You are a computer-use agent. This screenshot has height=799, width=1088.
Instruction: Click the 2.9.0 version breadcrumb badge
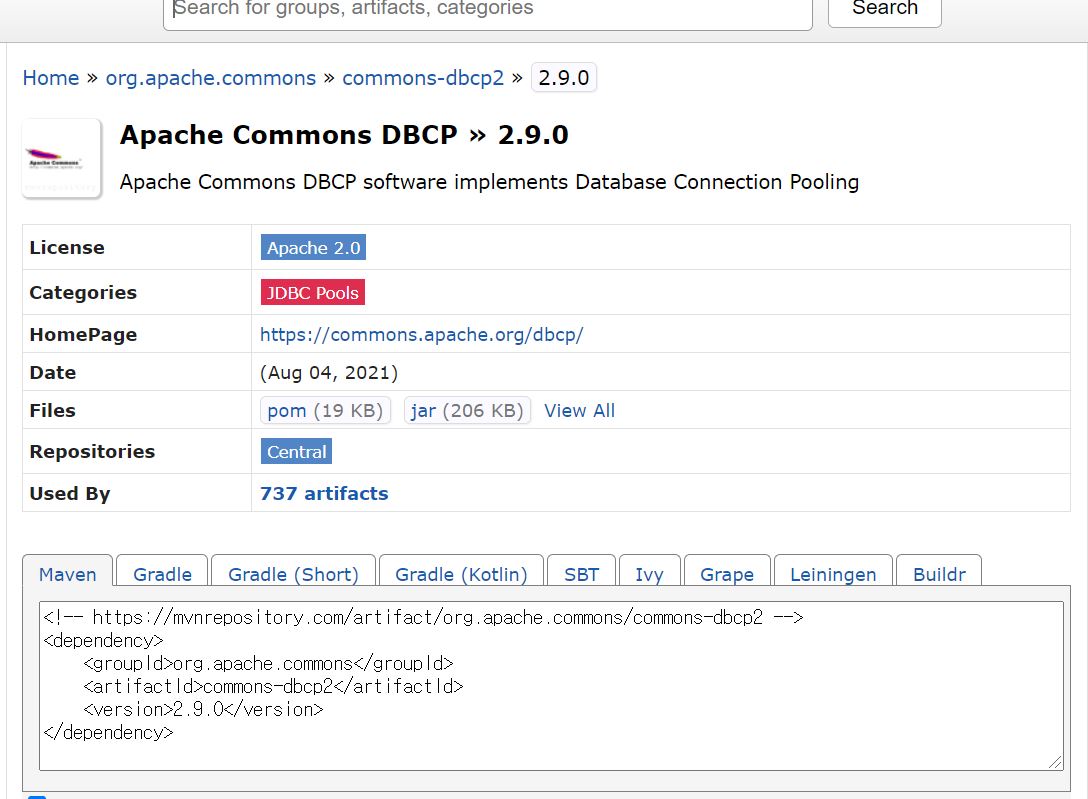tap(563, 78)
